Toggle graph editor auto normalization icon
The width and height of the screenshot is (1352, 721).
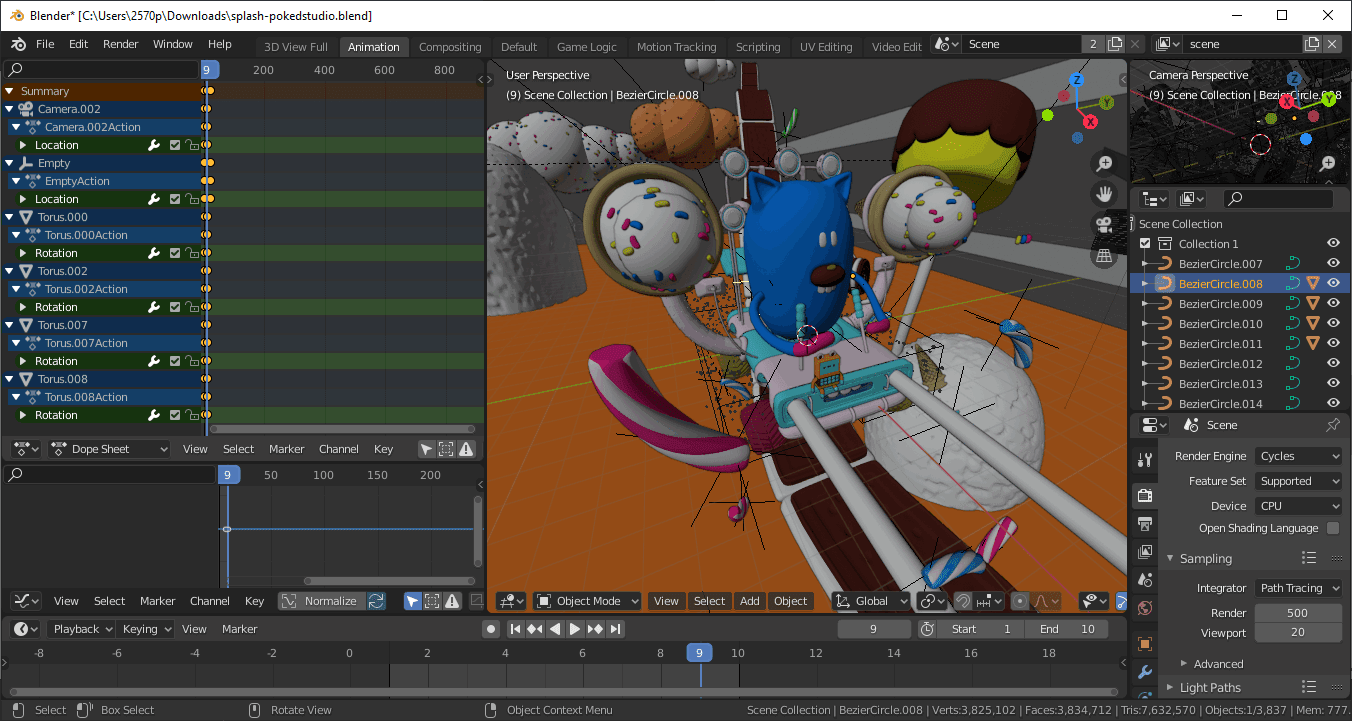click(376, 601)
